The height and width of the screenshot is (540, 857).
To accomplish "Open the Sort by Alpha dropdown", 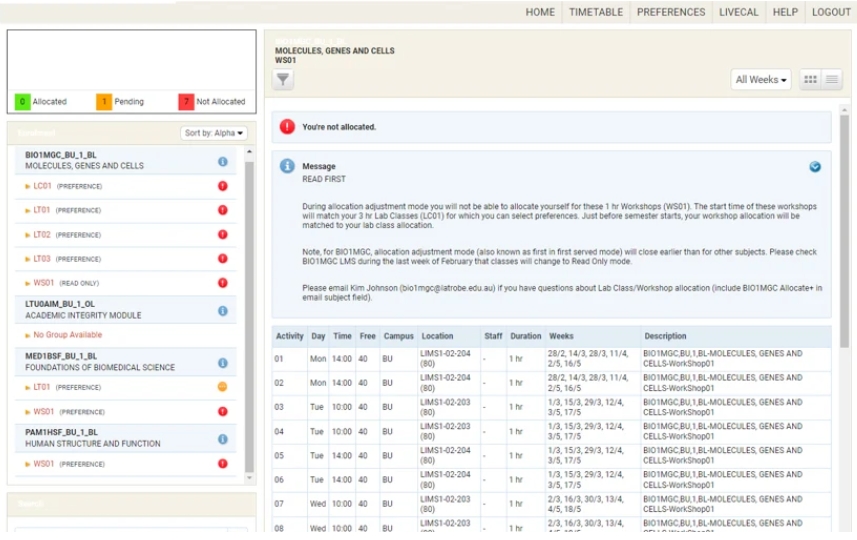I will click(x=214, y=133).
